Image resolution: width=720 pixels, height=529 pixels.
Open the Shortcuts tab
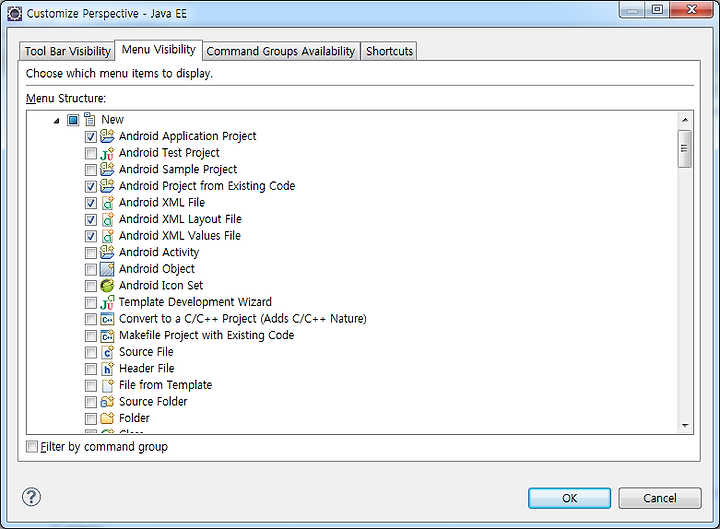pyautogui.click(x=389, y=51)
